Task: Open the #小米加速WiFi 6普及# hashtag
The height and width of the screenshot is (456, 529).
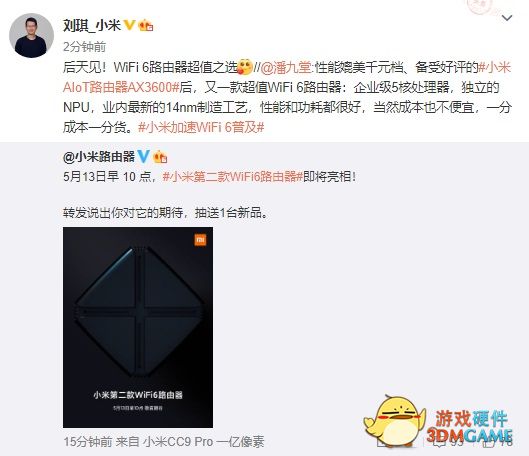Action: pos(201,127)
